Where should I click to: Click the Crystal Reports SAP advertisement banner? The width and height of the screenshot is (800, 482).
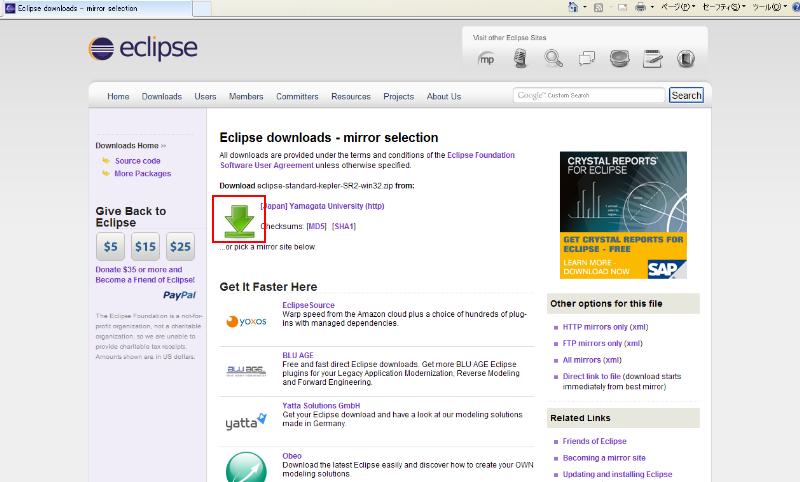[623, 215]
